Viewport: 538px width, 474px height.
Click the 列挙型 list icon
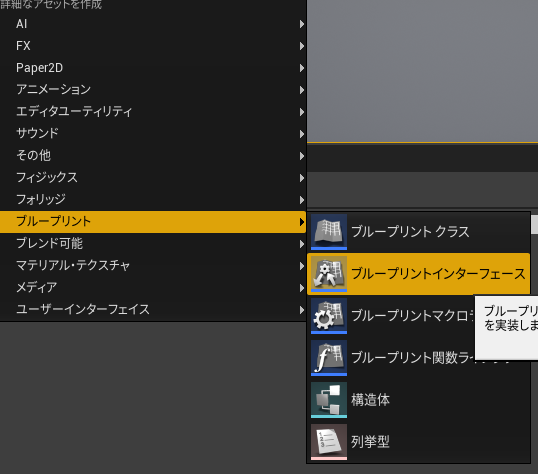point(329,442)
